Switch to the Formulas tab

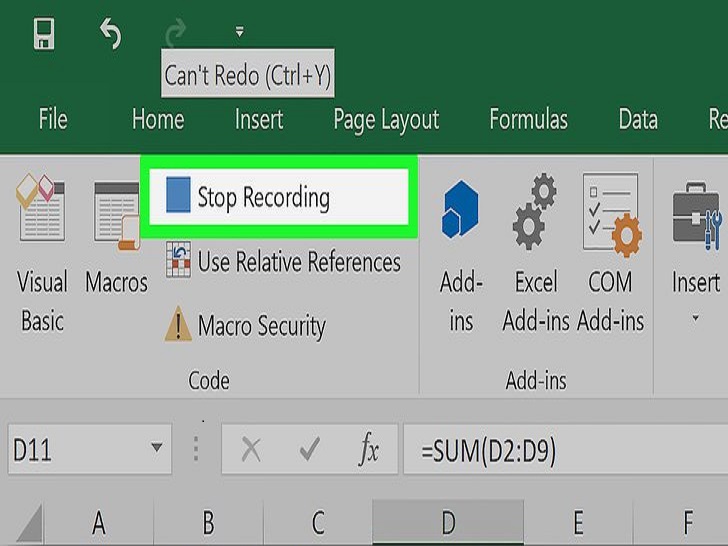528,120
